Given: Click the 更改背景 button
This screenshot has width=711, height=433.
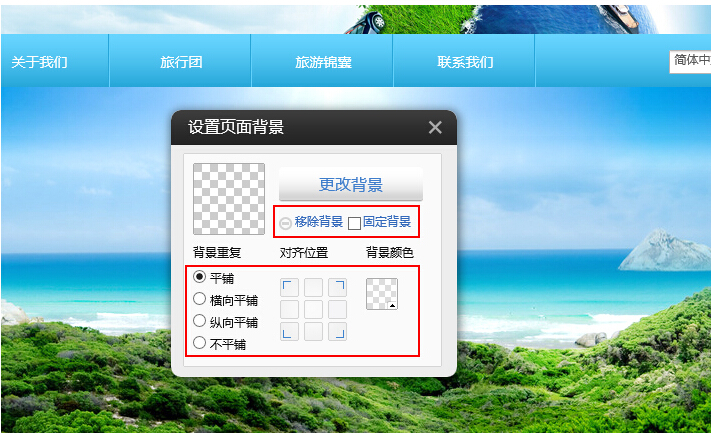Looking at the screenshot, I should tap(351, 184).
